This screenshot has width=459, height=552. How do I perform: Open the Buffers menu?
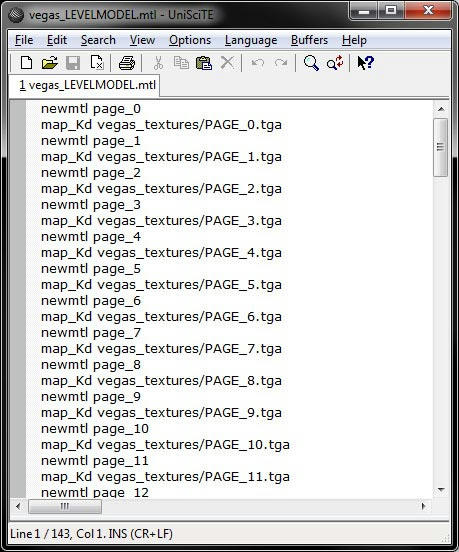click(x=309, y=40)
